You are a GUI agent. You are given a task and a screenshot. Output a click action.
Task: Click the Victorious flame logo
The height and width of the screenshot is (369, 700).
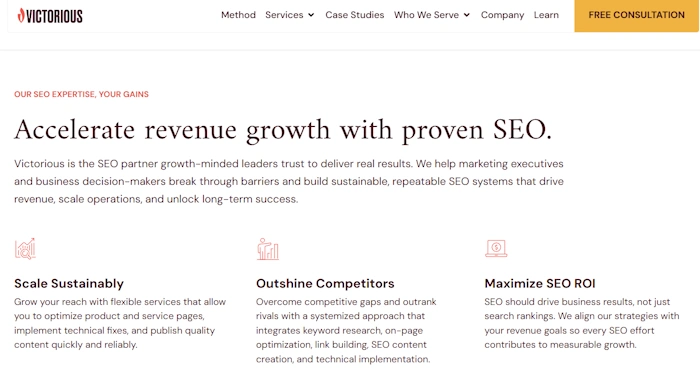21,15
